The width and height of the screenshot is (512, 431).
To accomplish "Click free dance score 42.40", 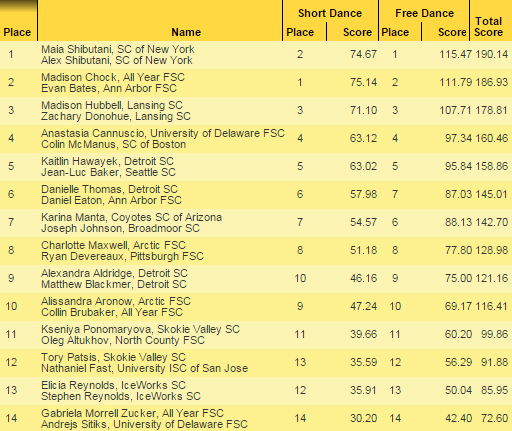I will point(459,418).
